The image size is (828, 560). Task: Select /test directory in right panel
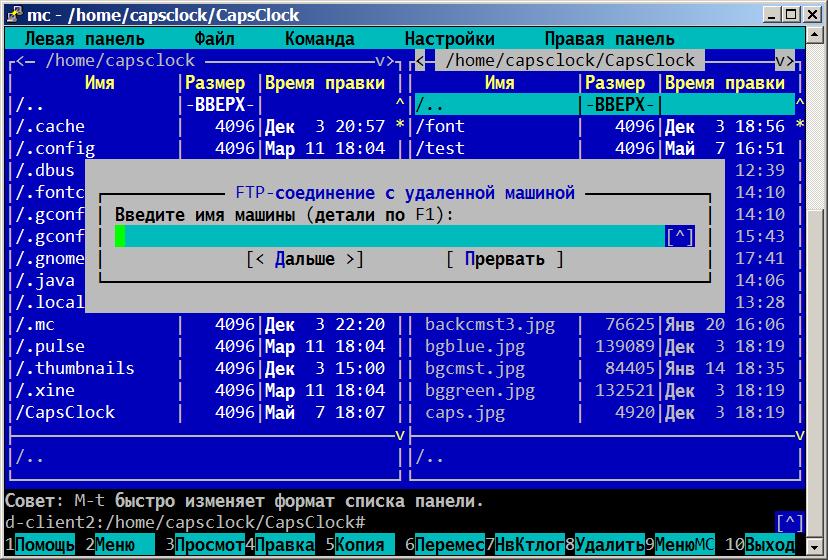[605, 148]
